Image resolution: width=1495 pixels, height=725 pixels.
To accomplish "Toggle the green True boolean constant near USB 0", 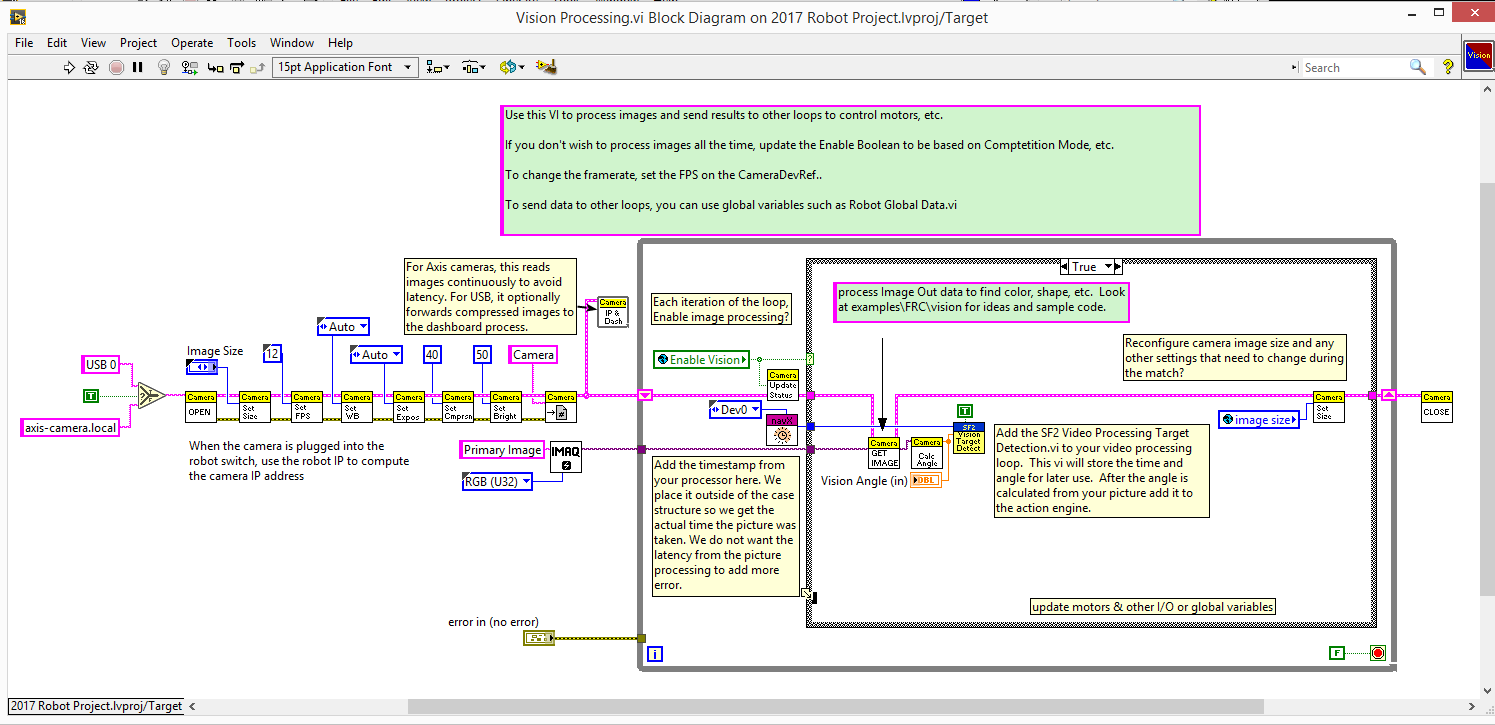I will pos(91,396).
